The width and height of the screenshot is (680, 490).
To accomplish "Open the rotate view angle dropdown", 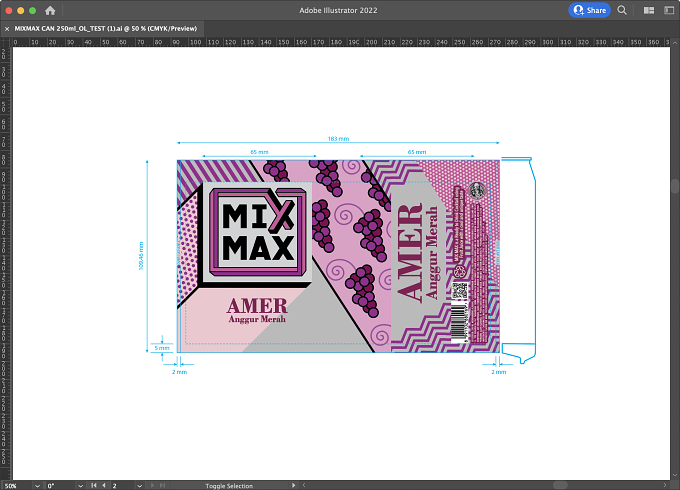I will [x=80, y=486].
